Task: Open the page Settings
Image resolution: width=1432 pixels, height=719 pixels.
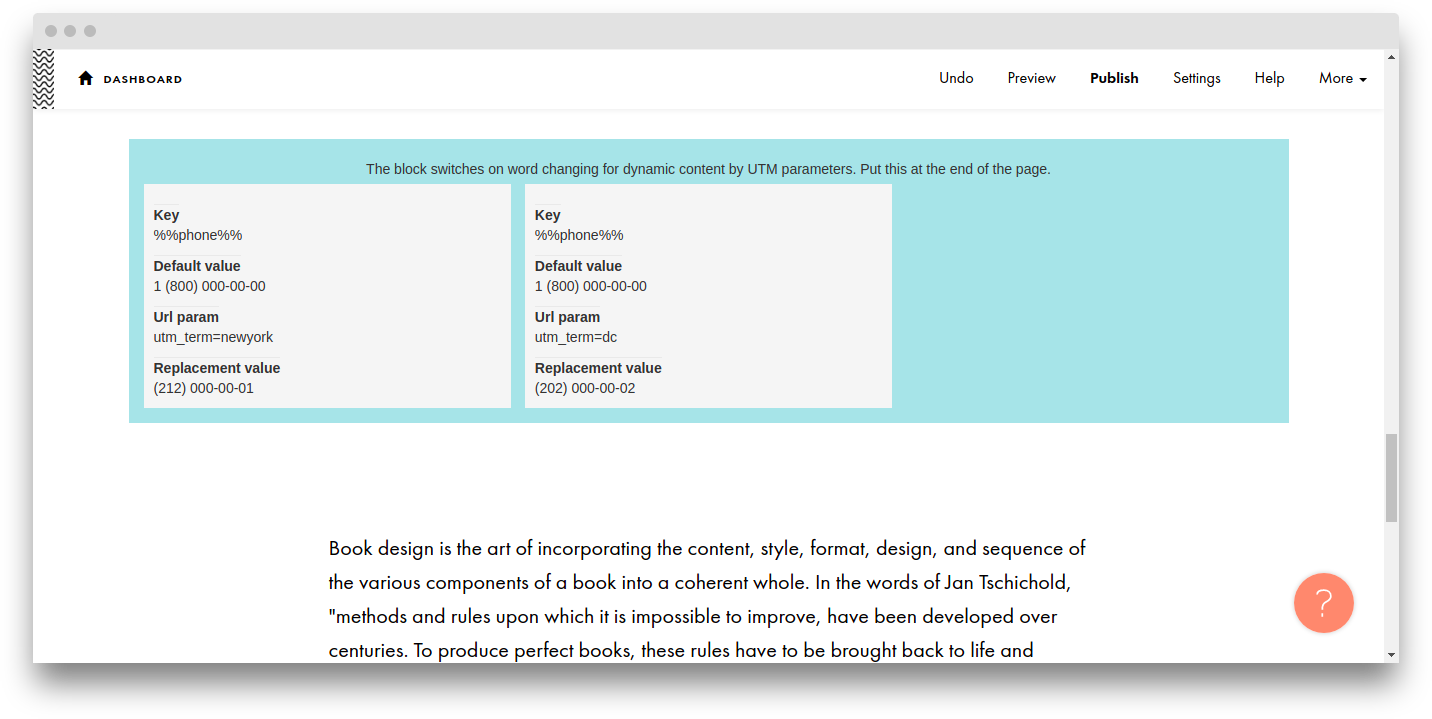Action: [1196, 78]
